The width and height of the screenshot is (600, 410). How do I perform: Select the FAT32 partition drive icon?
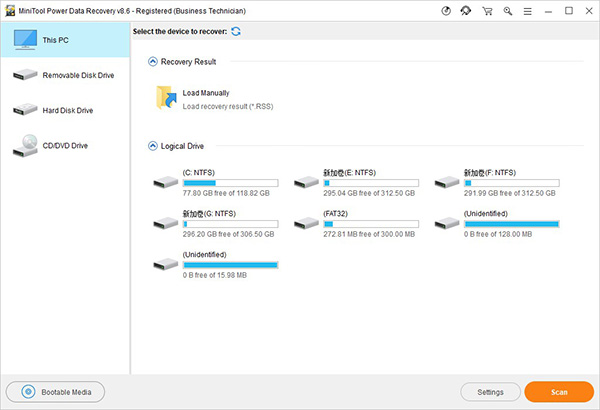click(306, 223)
